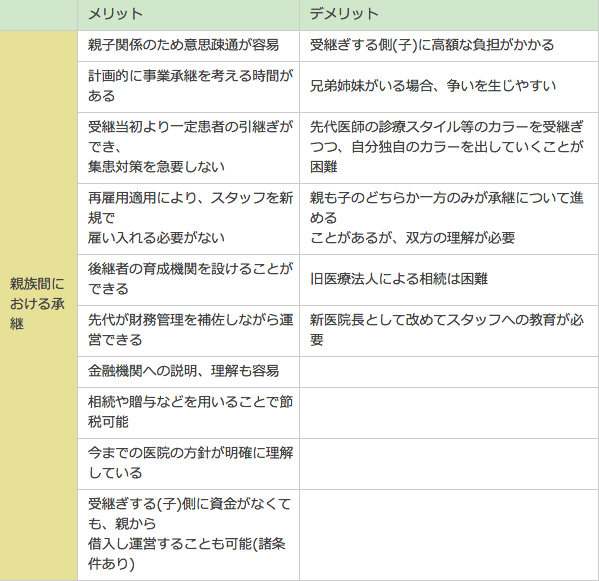Screen dimensions: 599x581
Task: Select cell 今までの医院の方針が明確に理解している
Action: [188, 464]
